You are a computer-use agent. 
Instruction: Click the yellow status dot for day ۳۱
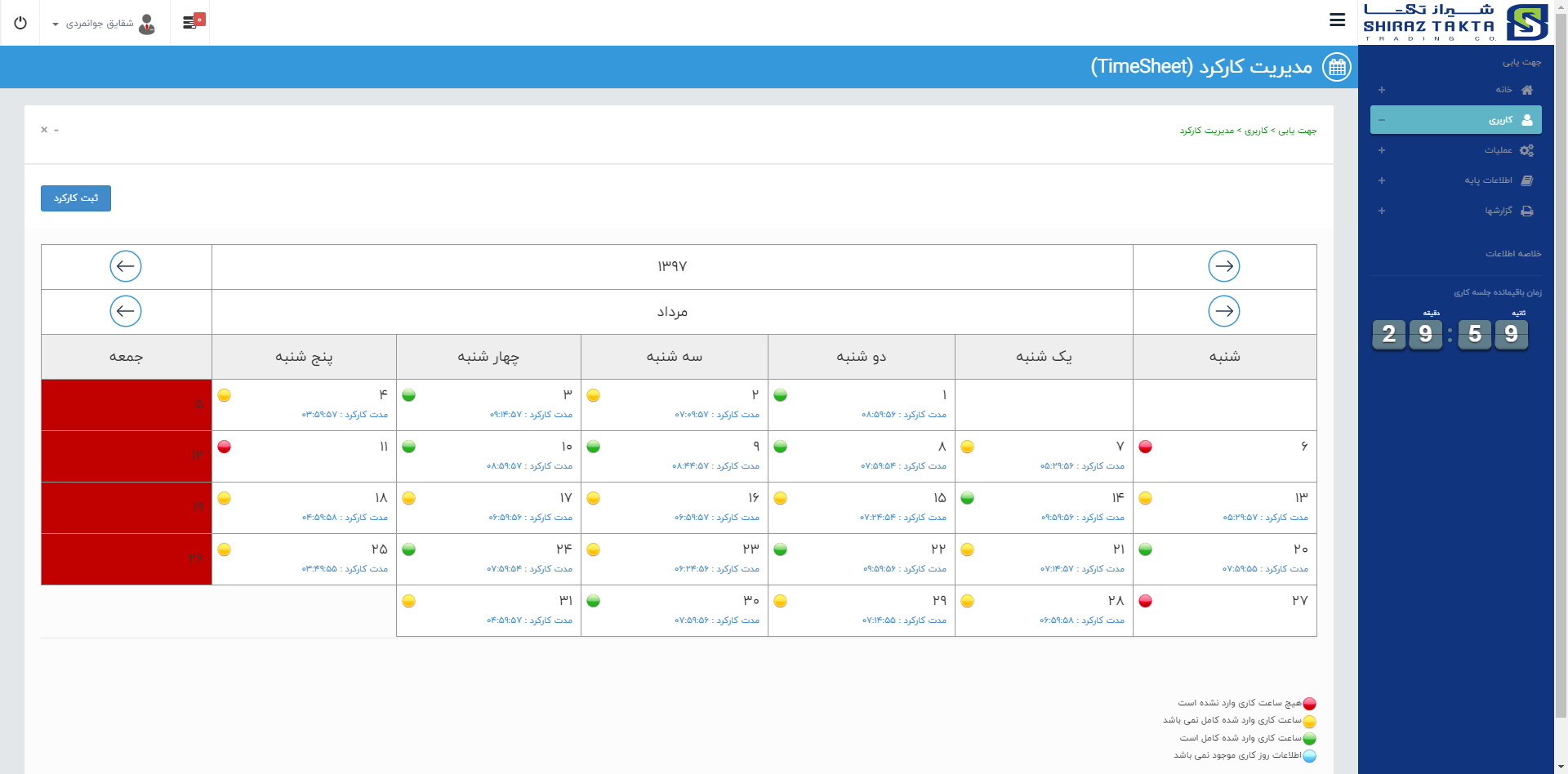(x=409, y=601)
